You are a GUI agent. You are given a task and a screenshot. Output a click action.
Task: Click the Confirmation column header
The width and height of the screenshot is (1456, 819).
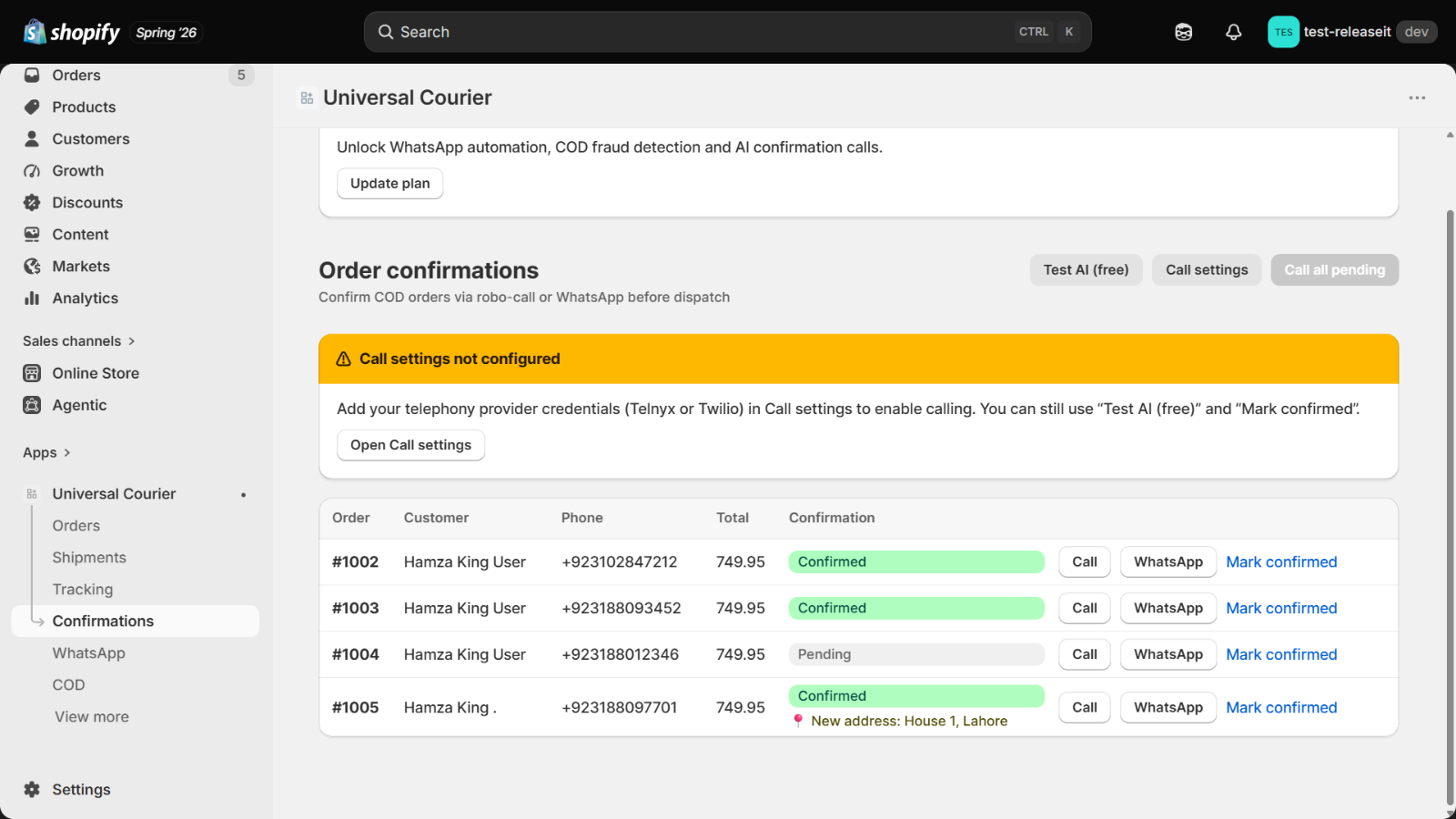pos(832,518)
